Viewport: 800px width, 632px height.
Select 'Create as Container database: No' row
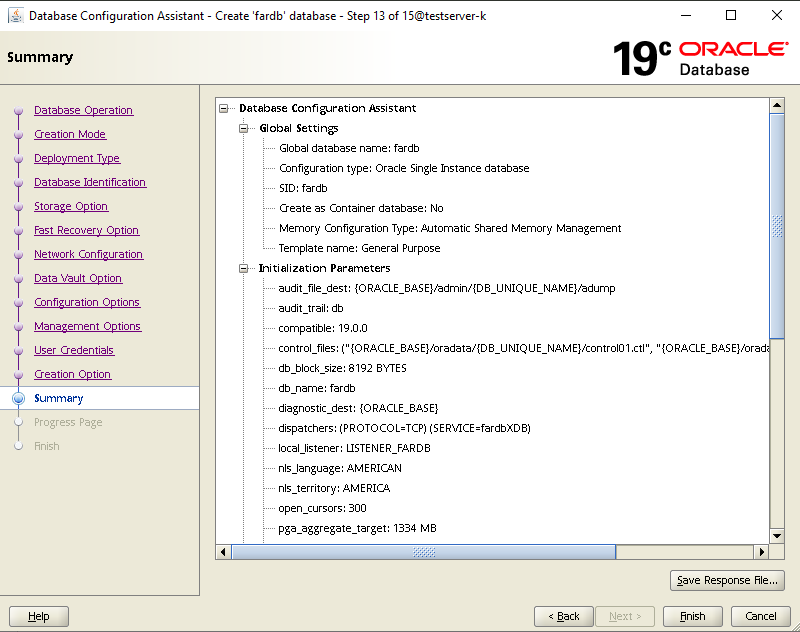point(361,208)
